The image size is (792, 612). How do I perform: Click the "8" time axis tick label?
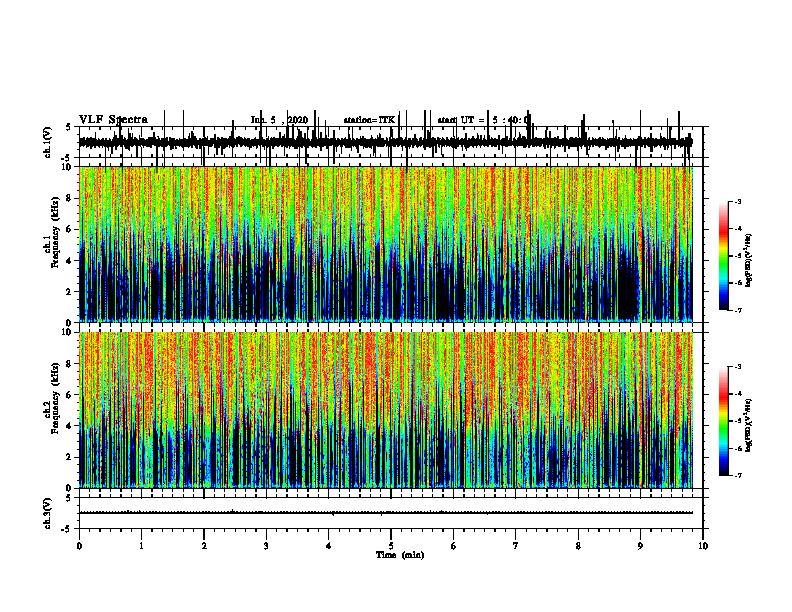[578, 546]
